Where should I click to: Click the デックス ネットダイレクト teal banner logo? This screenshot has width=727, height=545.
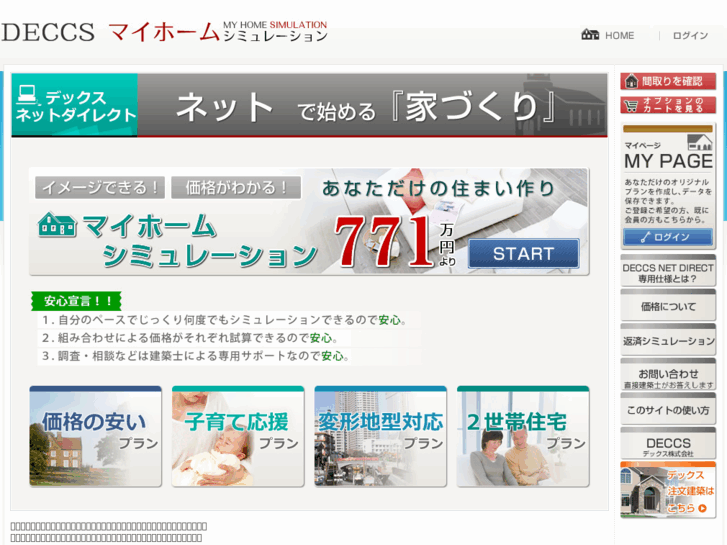tap(75, 105)
